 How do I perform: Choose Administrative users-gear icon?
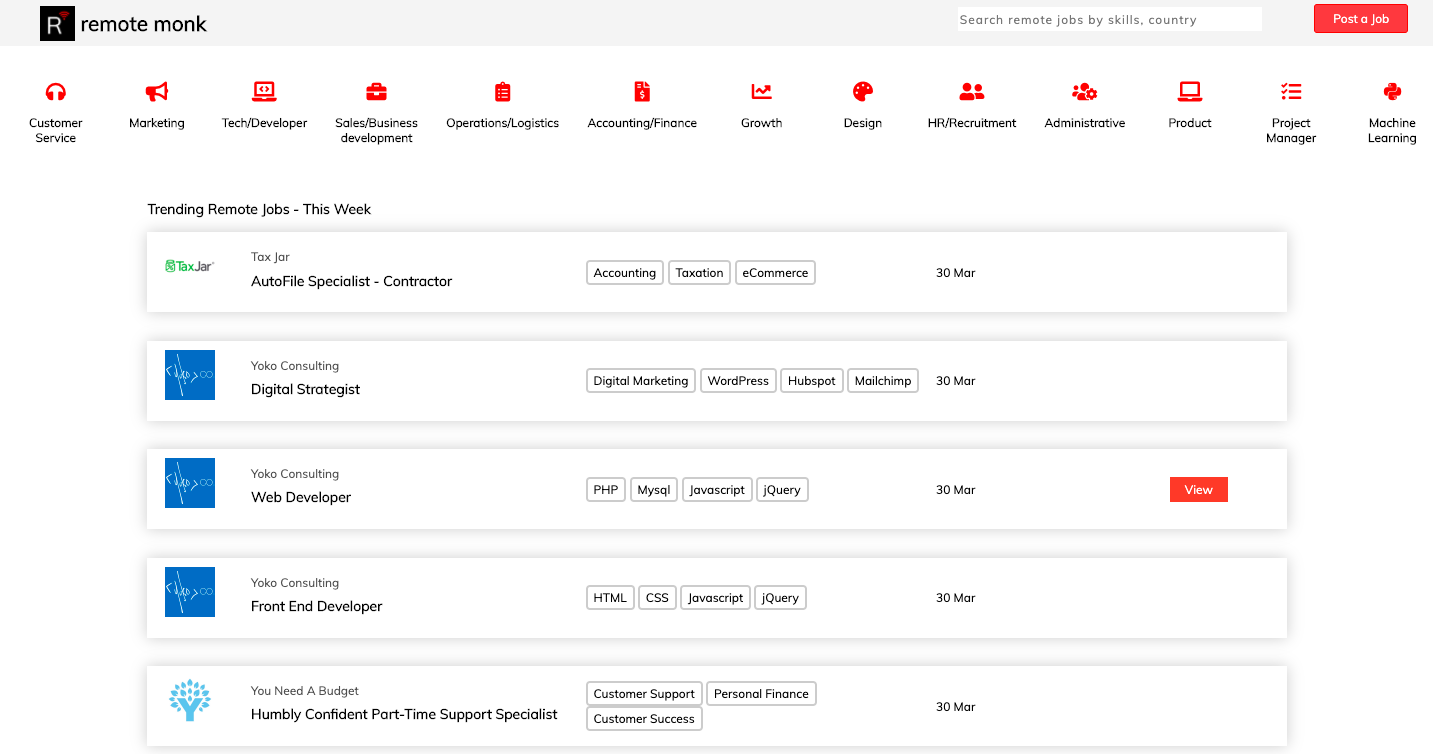point(1085,92)
